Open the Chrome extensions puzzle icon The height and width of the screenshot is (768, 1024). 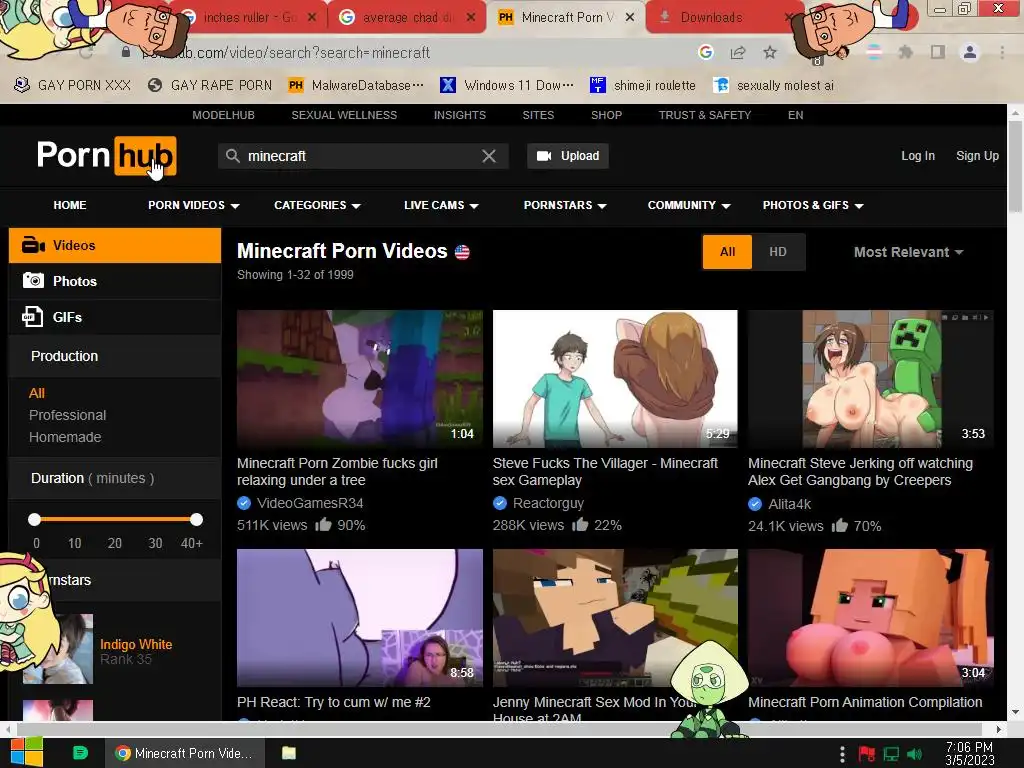pos(905,52)
